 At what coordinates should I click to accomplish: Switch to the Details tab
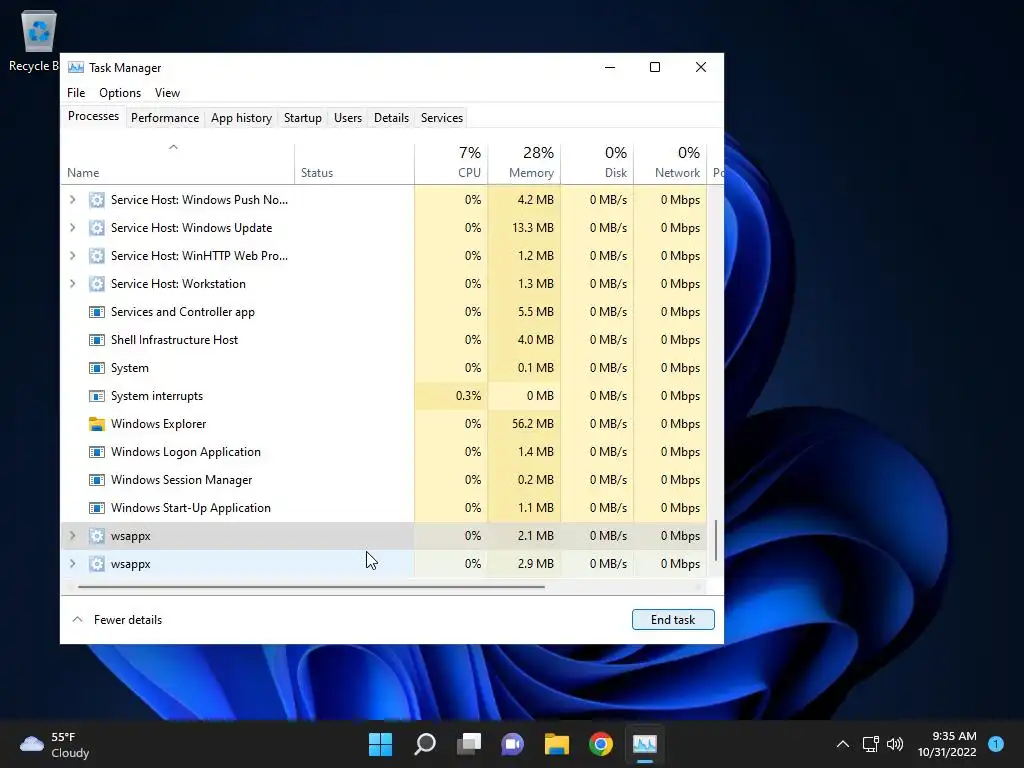tap(391, 118)
